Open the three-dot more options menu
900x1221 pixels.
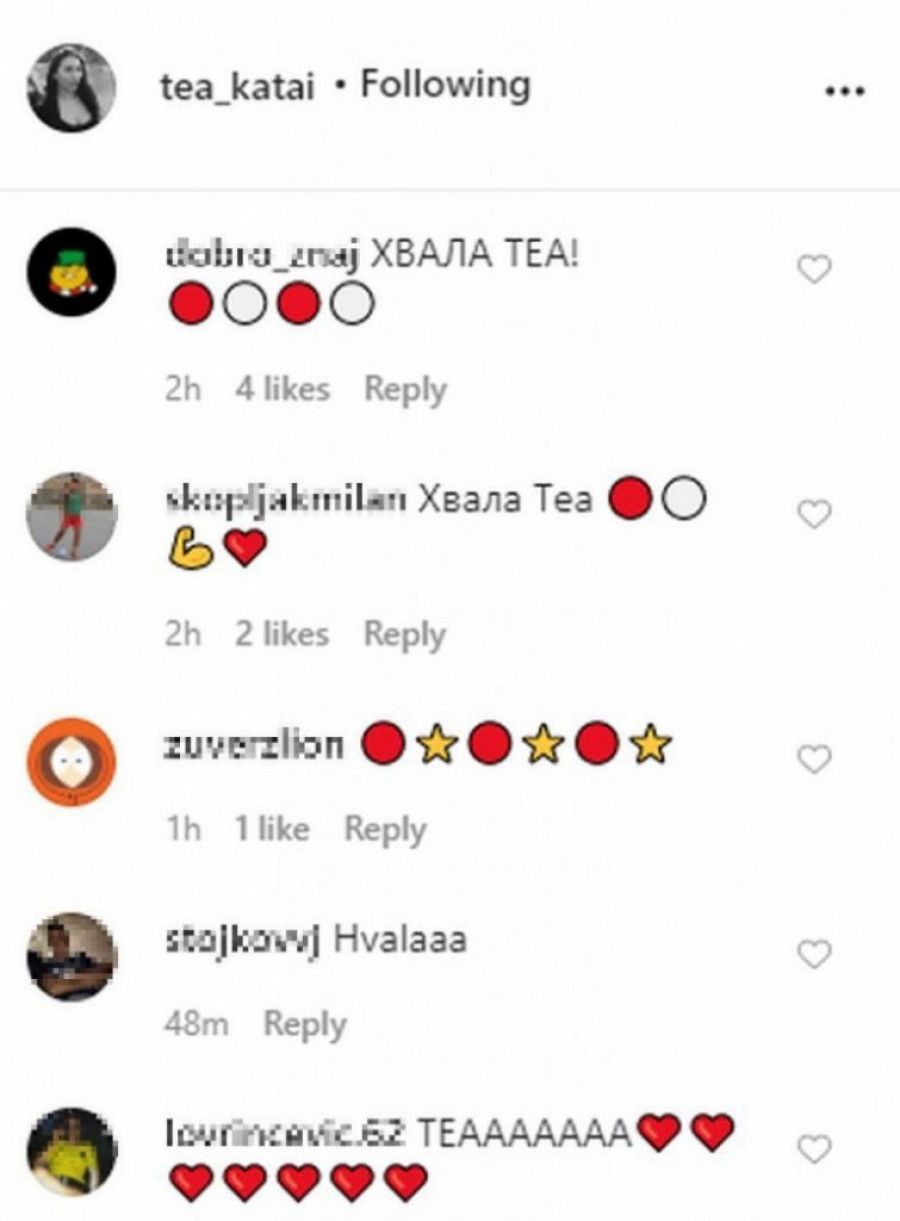coord(845,91)
